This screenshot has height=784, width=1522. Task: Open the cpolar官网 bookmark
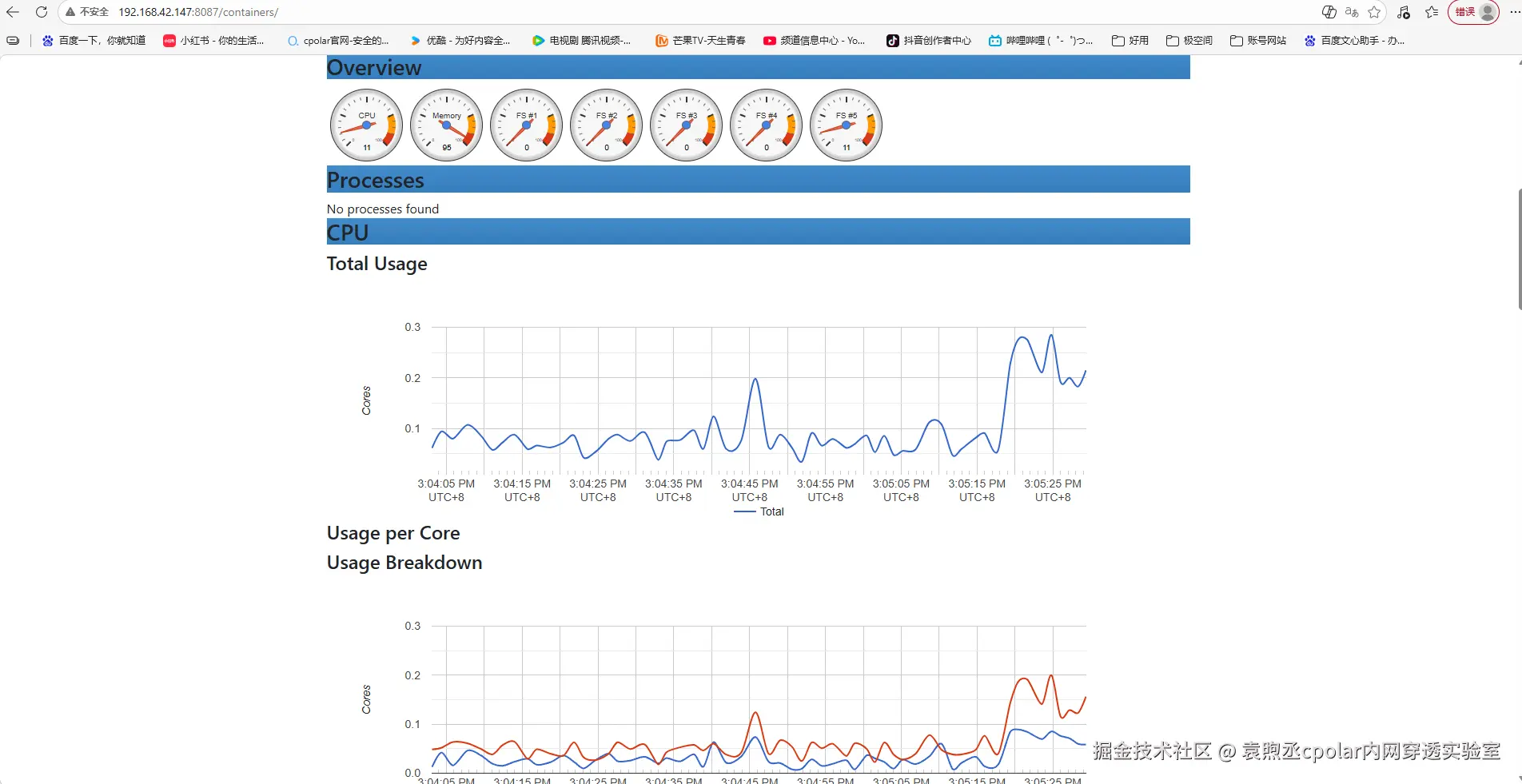click(x=338, y=40)
